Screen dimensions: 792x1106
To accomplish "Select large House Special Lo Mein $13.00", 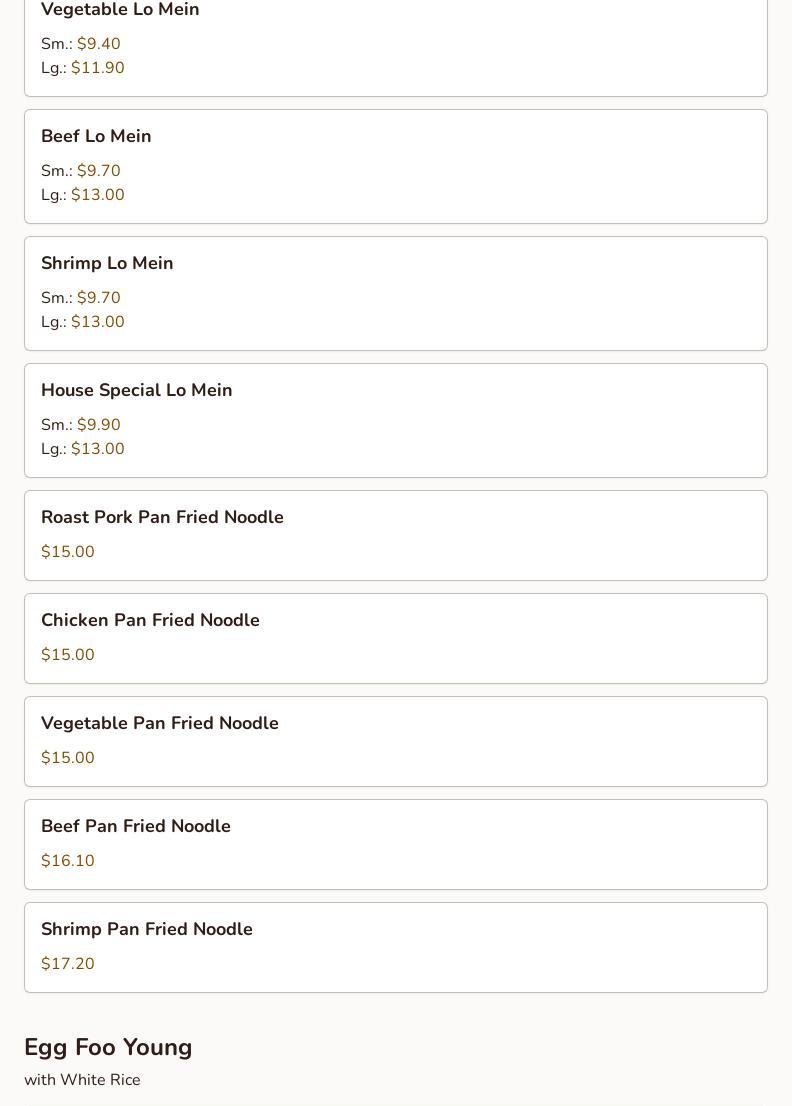I will click(x=83, y=449).
